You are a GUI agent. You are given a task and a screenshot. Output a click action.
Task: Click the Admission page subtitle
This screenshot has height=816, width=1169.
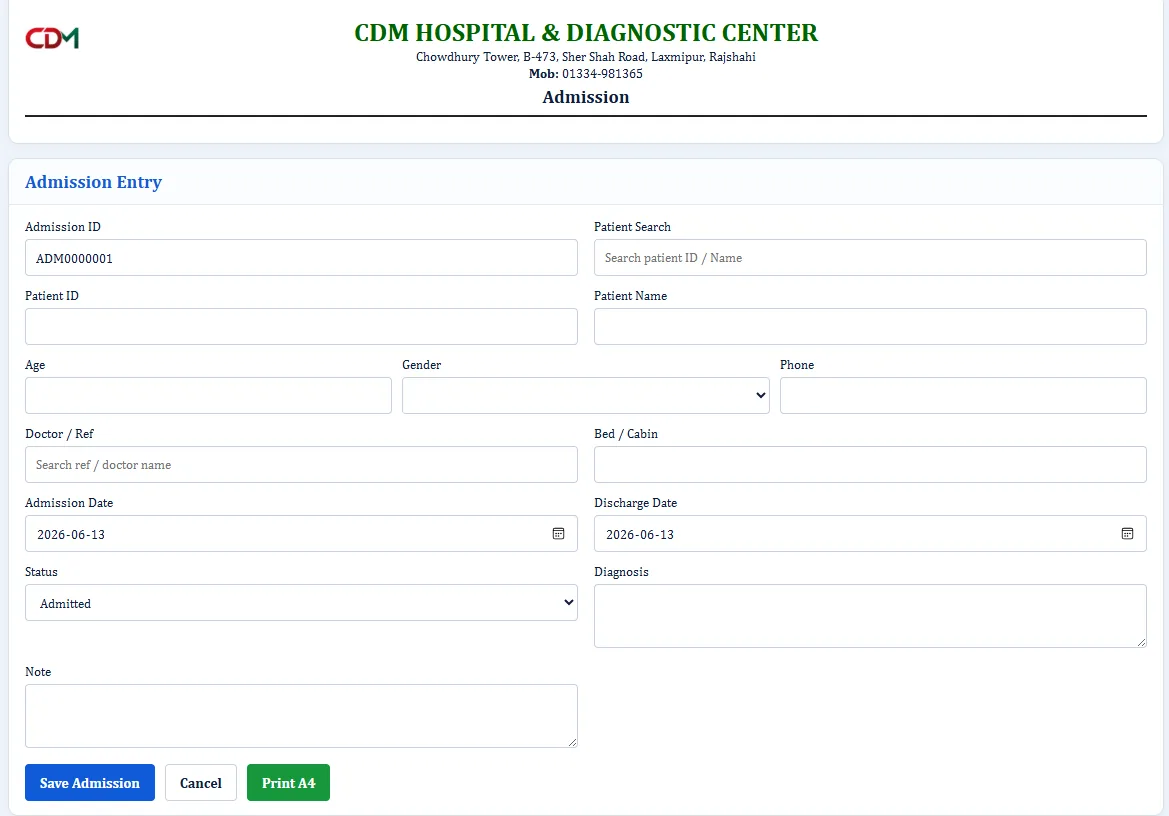coord(585,97)
